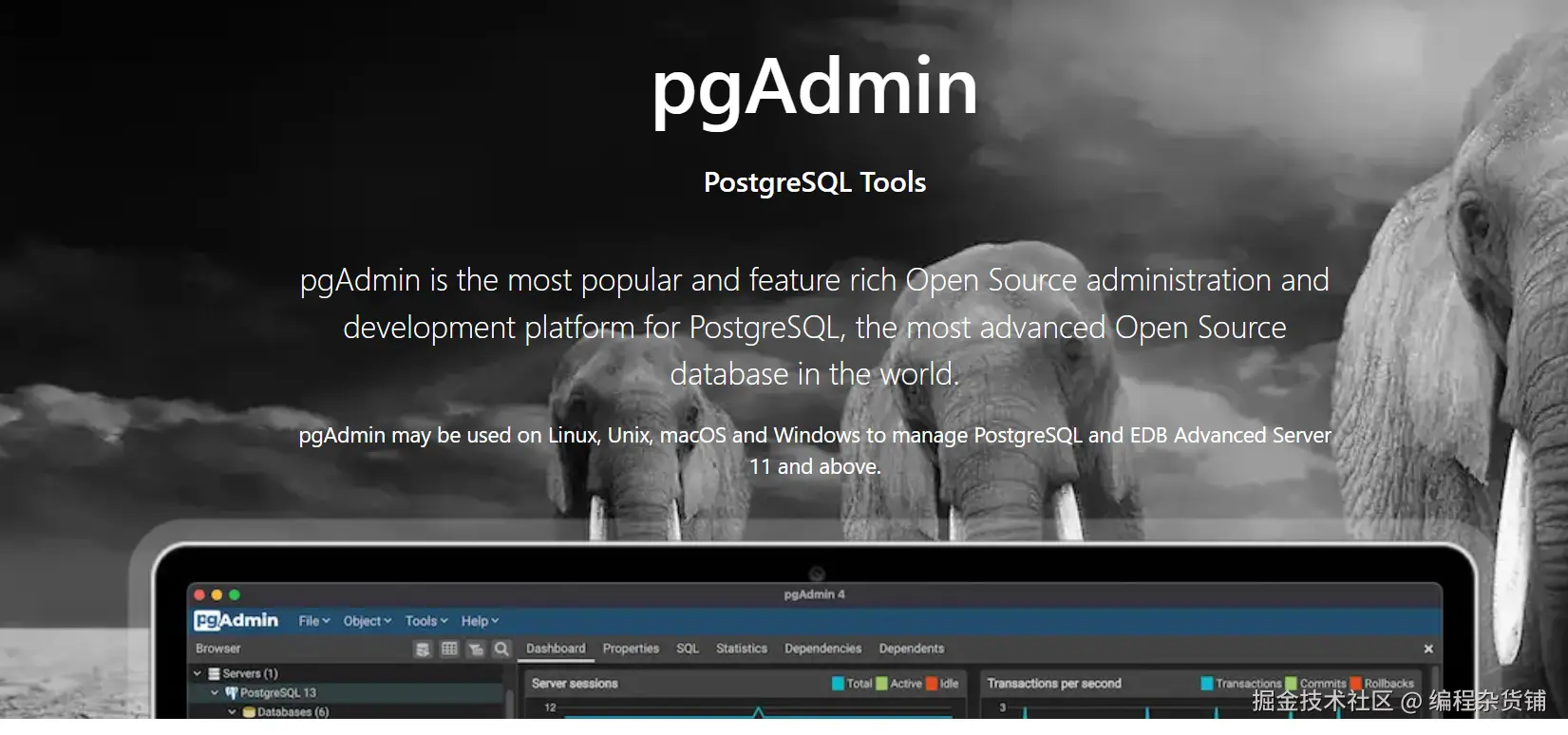
Task: Open the SQL tab
Action: [688, 649]
